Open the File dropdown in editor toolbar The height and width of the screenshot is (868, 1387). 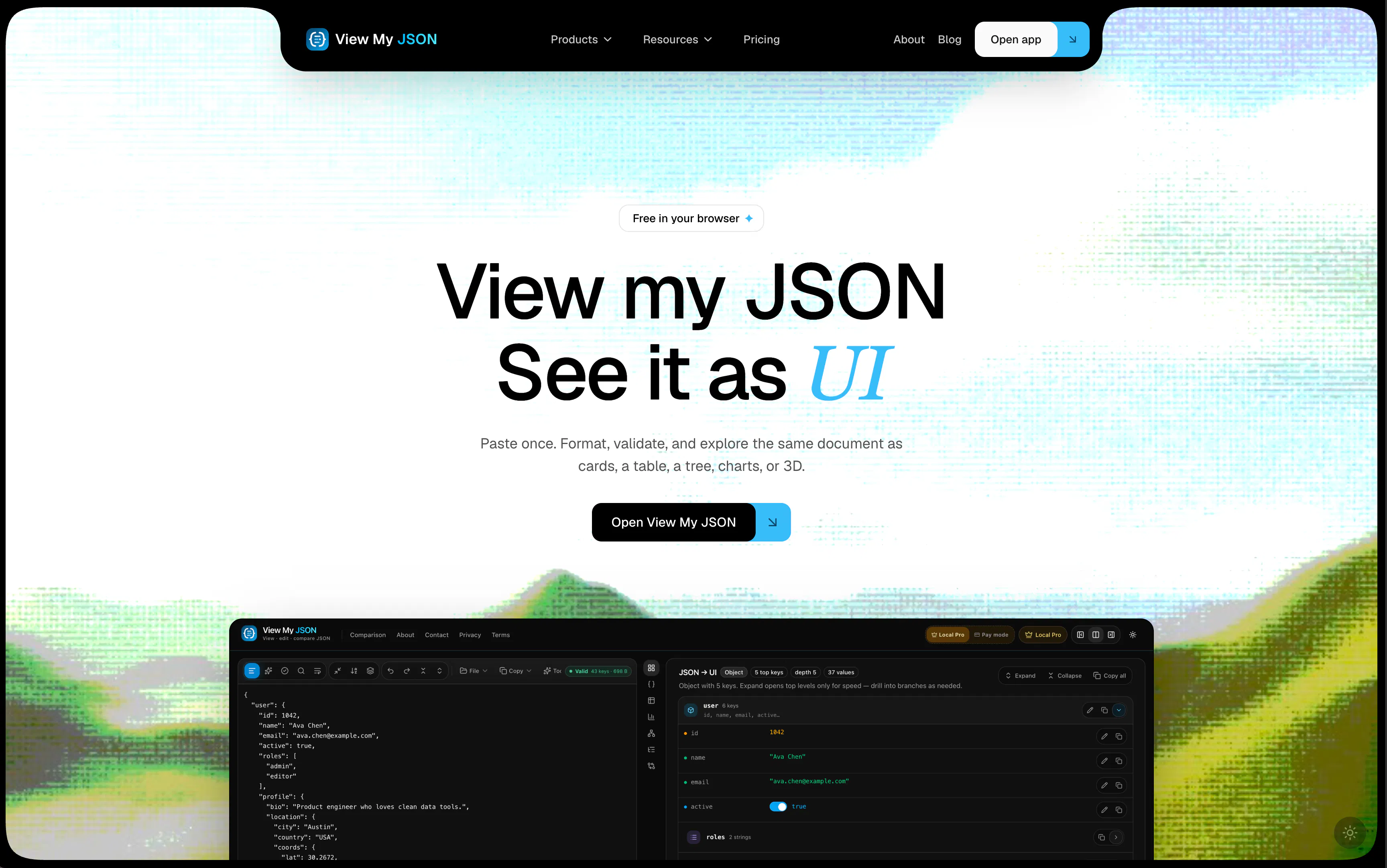click(x=474, y=671)
